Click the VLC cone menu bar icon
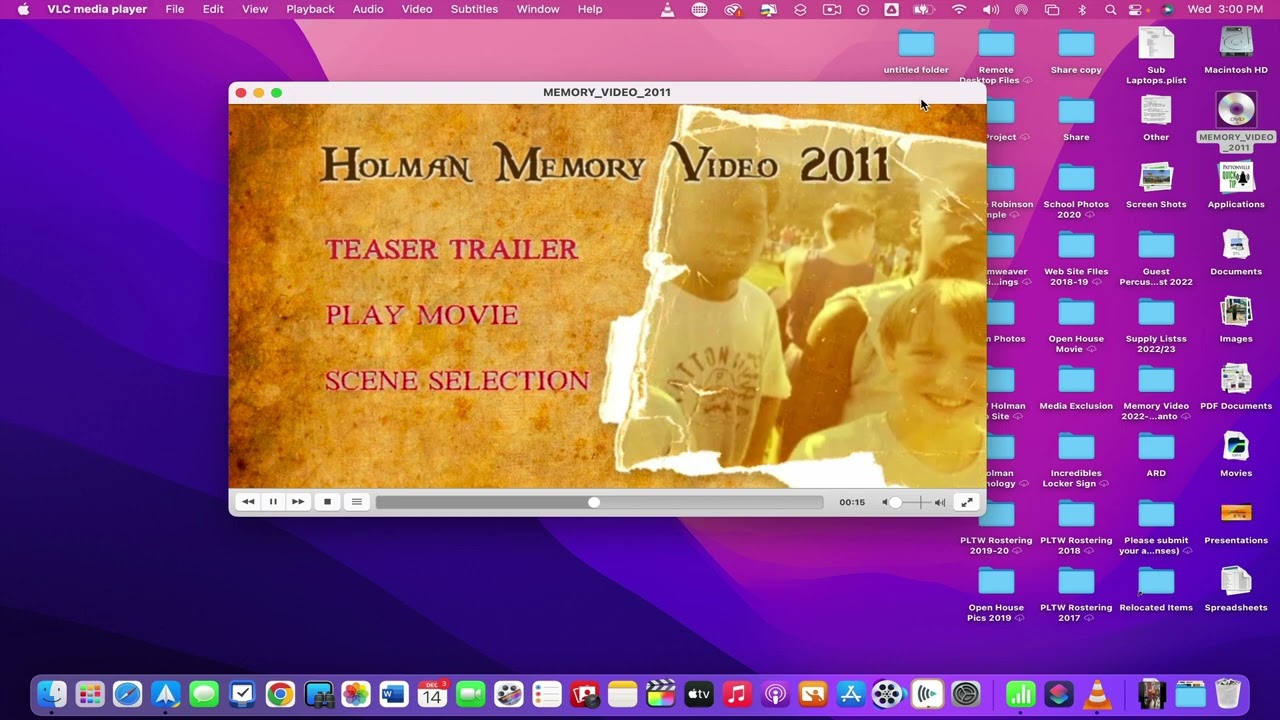Viewport: 1280px width, 720px height. 668,9
